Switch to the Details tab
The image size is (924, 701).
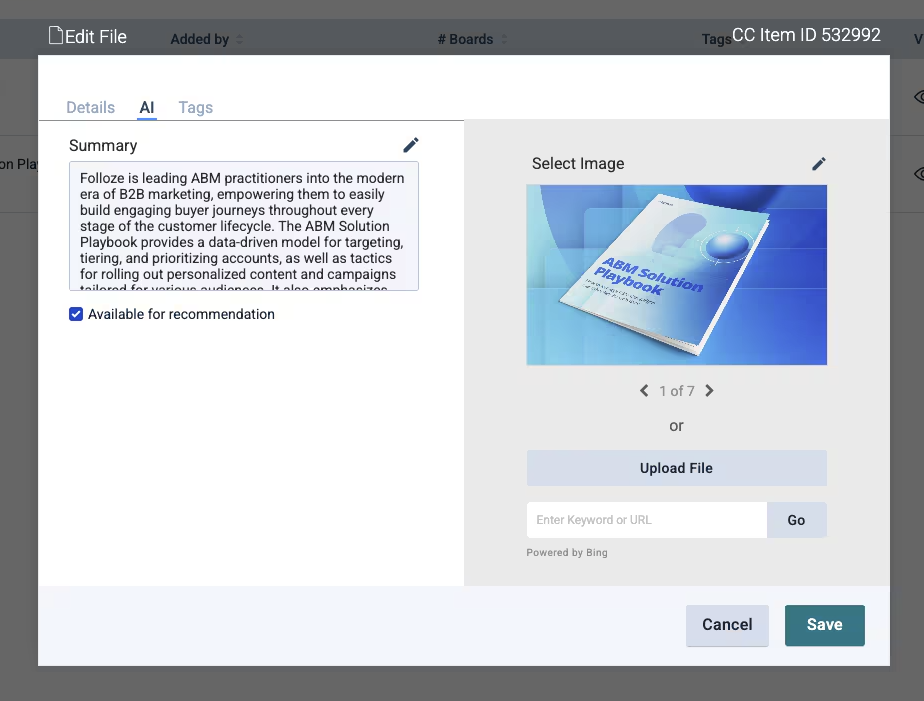coord(90,107)
